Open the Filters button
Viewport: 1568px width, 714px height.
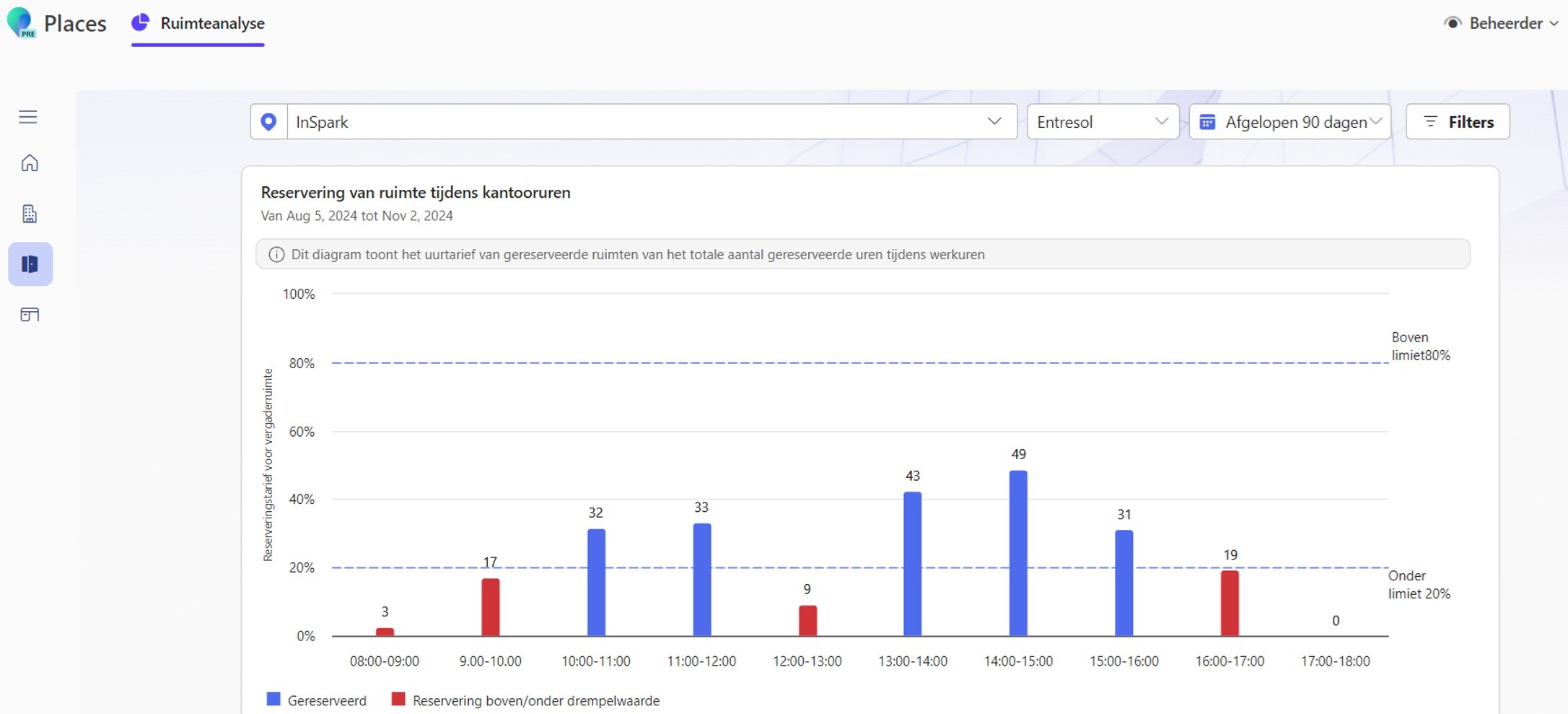[x=1458, y=122]
